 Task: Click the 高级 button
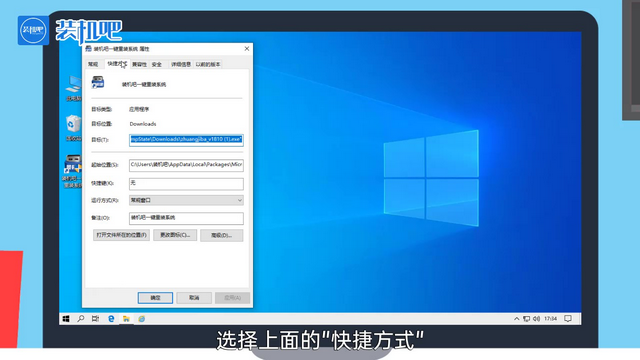pyautogui.click(x=222, y=236)
